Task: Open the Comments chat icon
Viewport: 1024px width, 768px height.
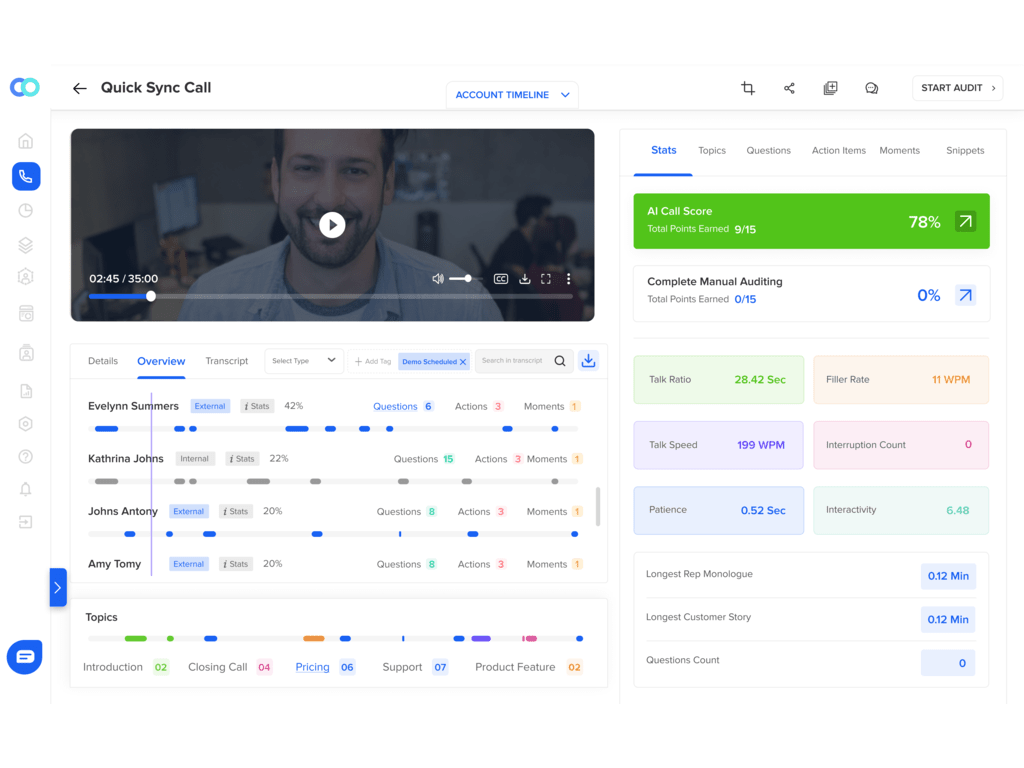Action: pyautogui.click(x=871, y=88)
